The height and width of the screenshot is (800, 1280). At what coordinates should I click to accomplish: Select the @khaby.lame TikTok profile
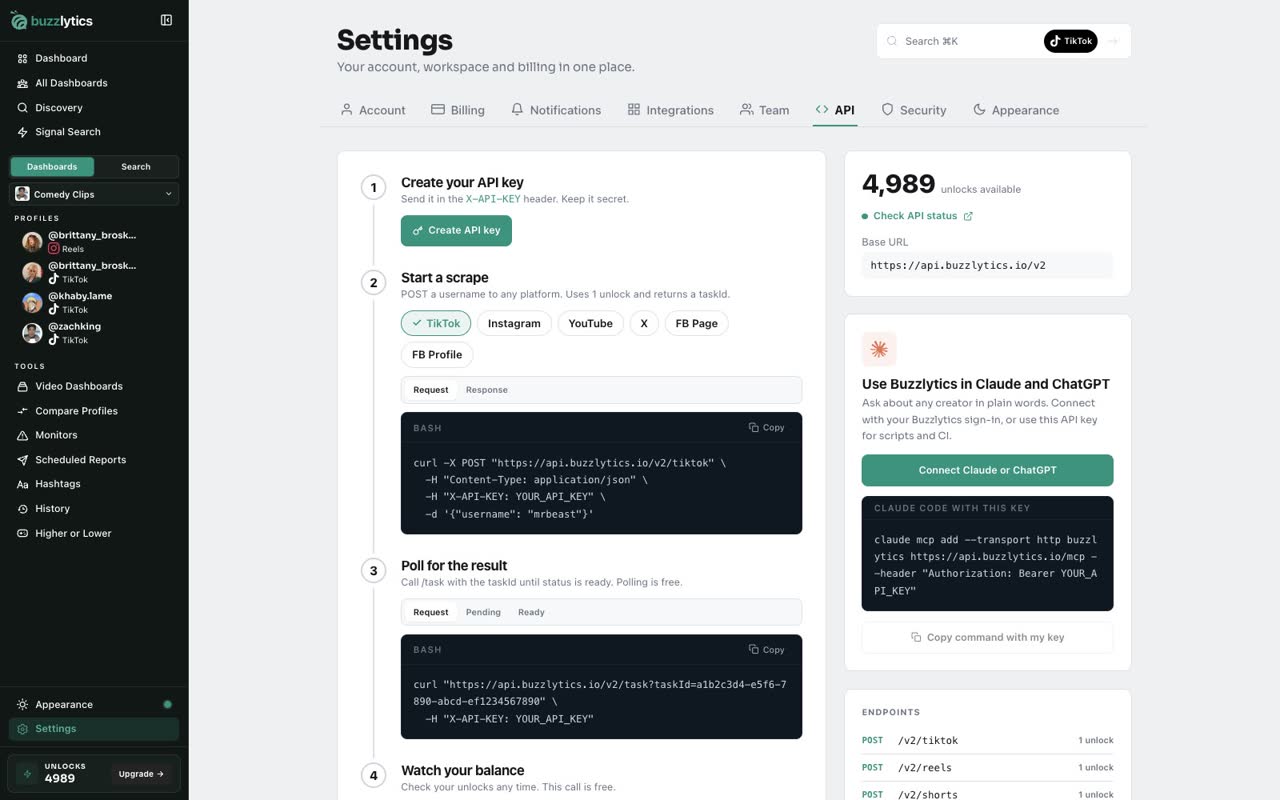pyautogui.click(x=94, y=302)
